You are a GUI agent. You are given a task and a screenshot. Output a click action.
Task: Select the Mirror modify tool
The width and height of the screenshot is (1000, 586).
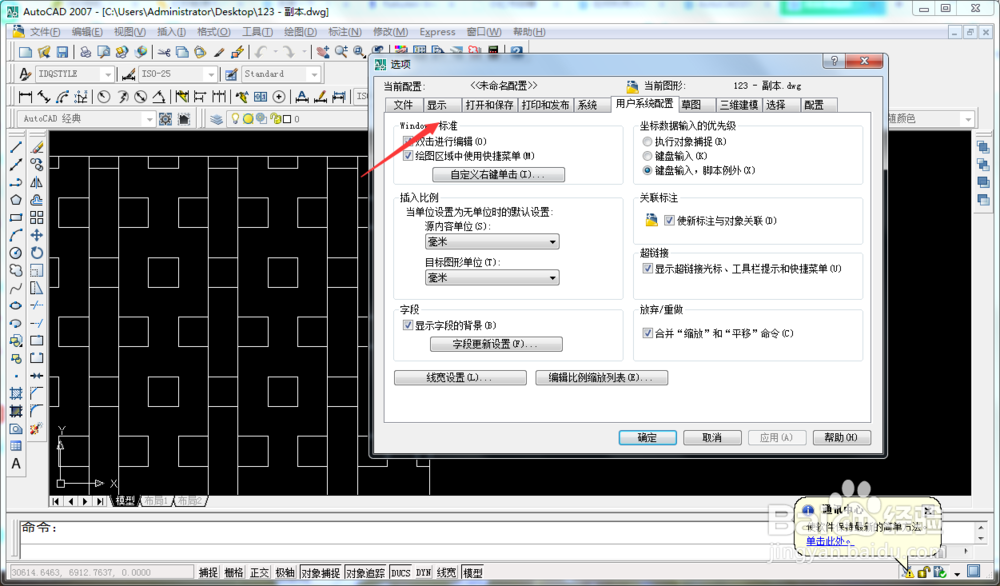point(37,182)
